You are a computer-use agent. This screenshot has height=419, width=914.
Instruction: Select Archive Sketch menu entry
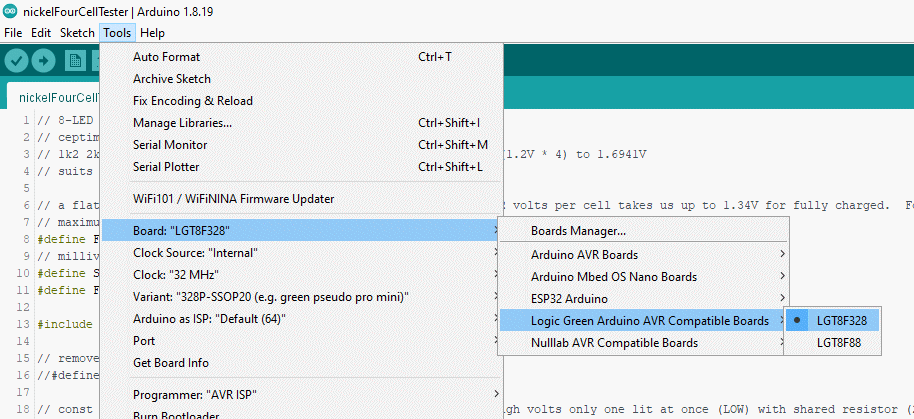(302, 79)
